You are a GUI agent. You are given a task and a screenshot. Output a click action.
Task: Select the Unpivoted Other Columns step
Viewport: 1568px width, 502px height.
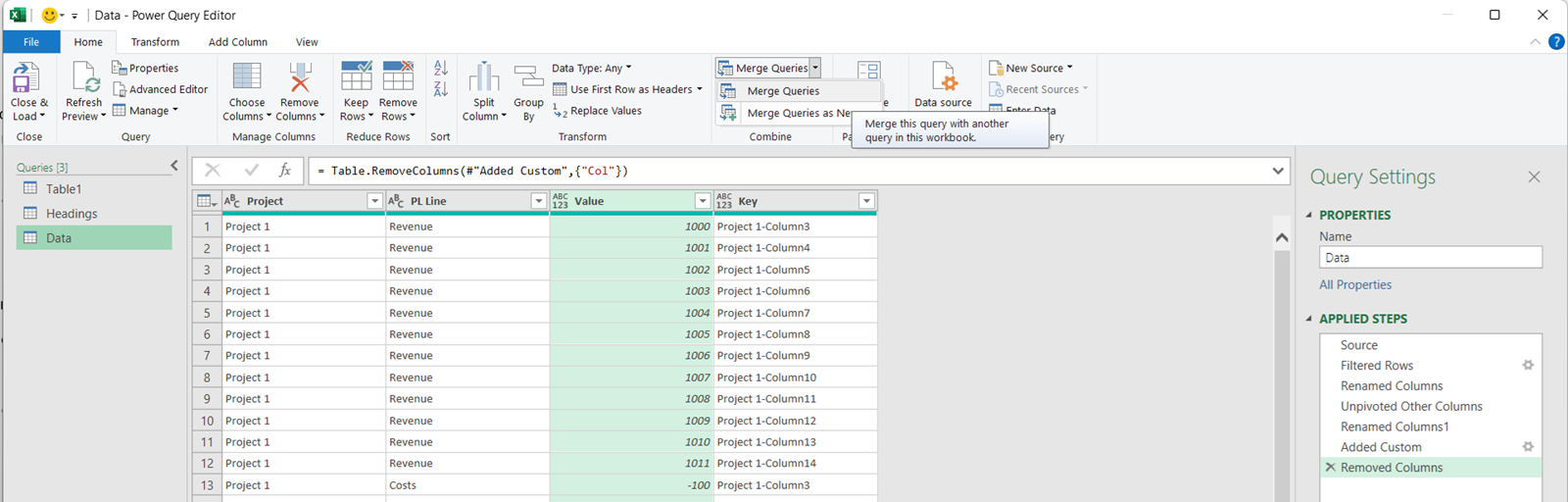[x=1410, y=407]
